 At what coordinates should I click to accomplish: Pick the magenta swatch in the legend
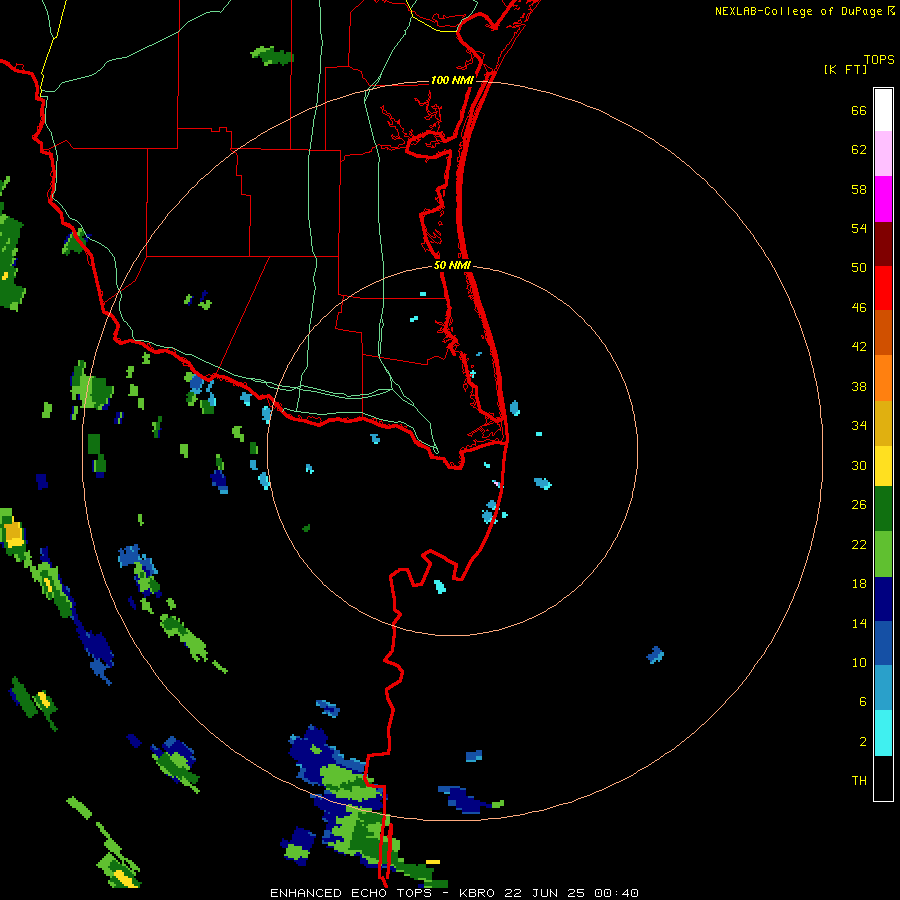[883, 199]
